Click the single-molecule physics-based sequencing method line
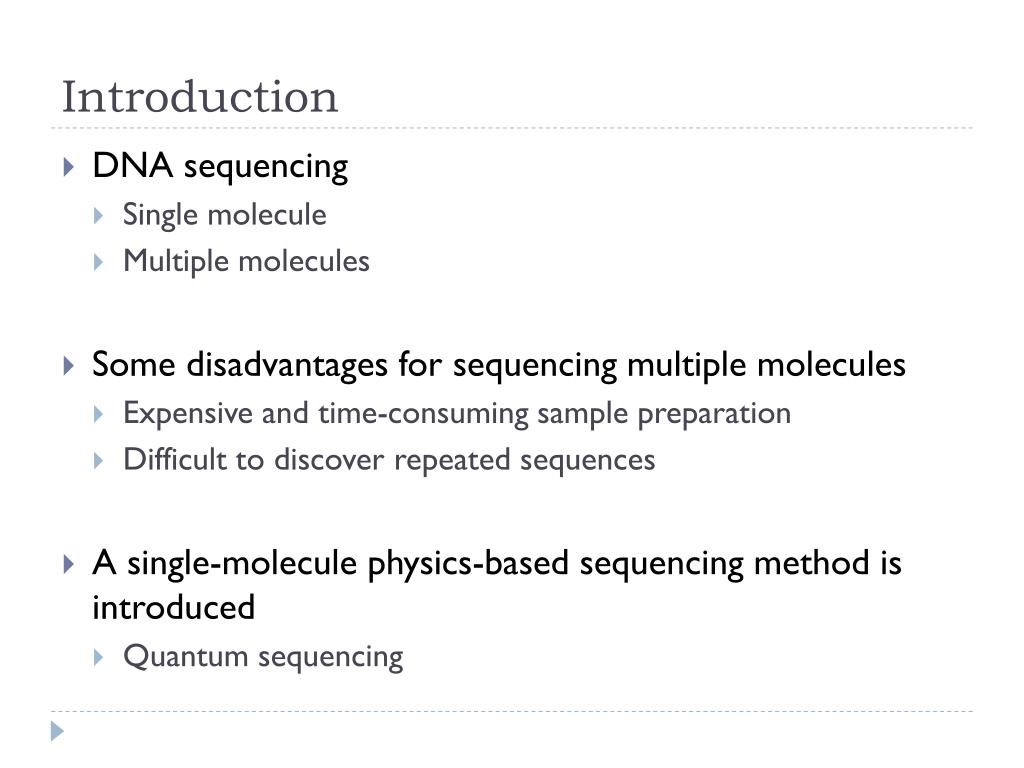The width and height of the screenshot is (1024, 768). [x=497, y=564]
